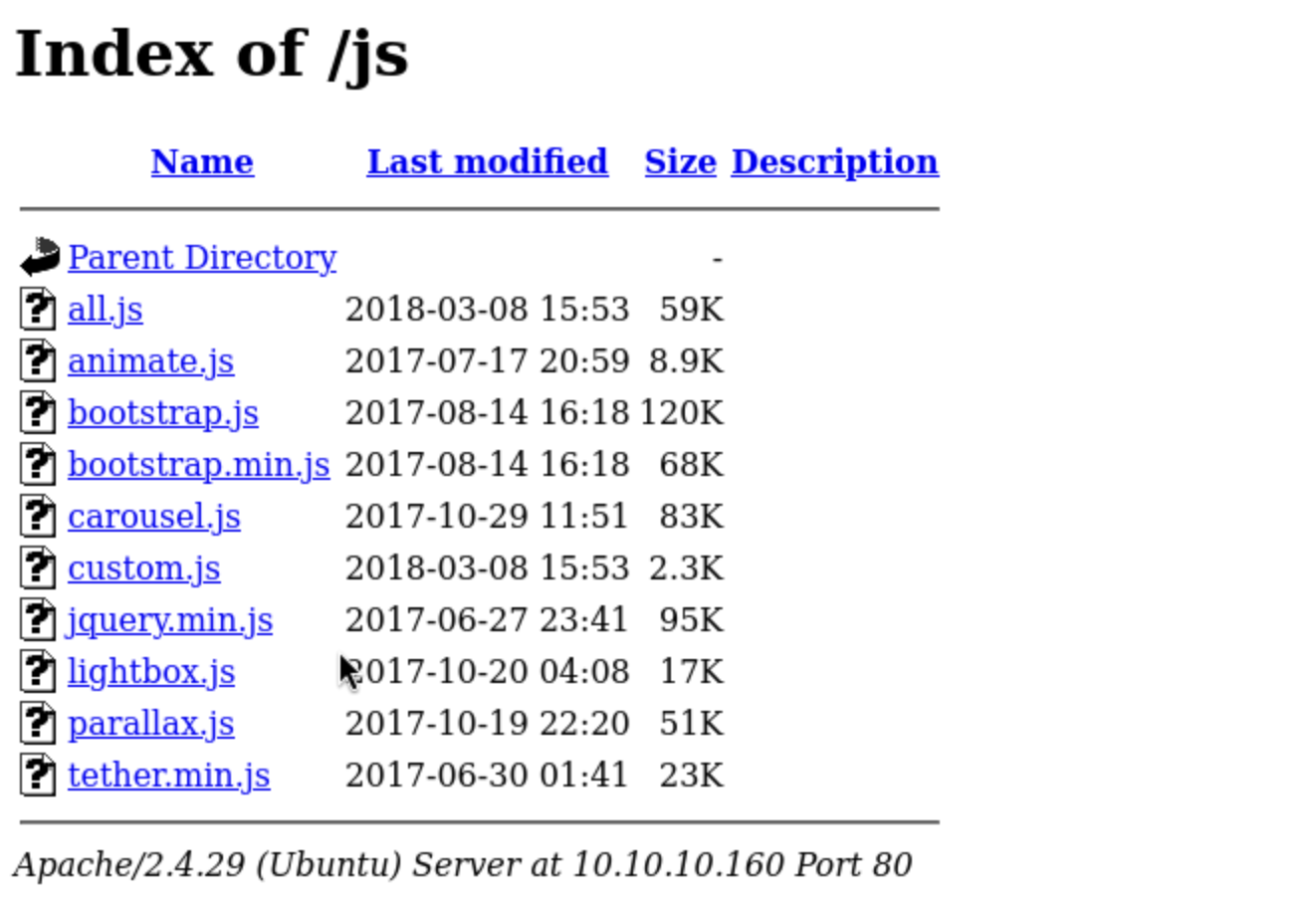Sort listing by Name column

[202, 161]
